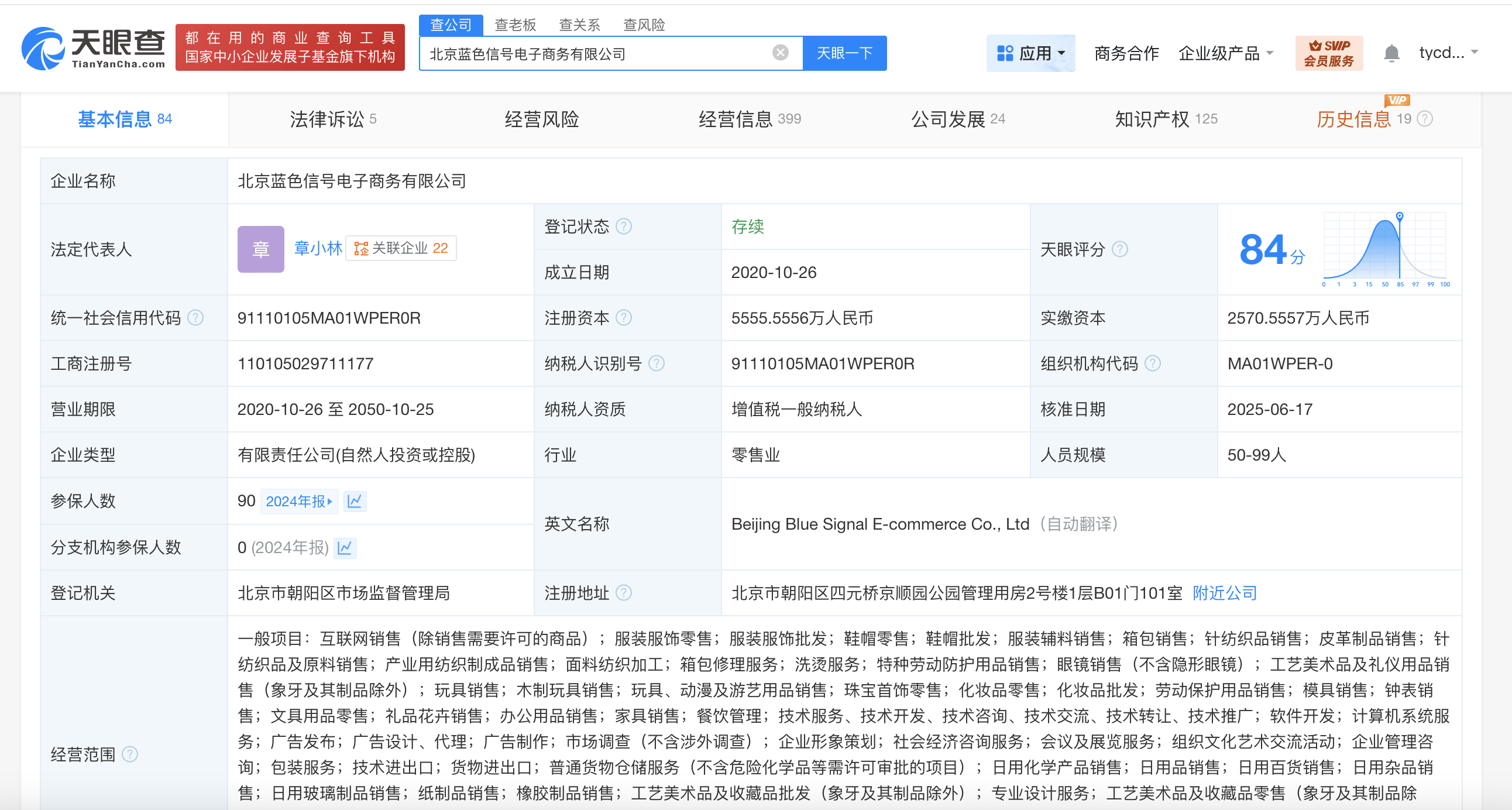This screenshot has height=810, width=1512.
Task: Open the notification bell
Action: click(1391, 53)
